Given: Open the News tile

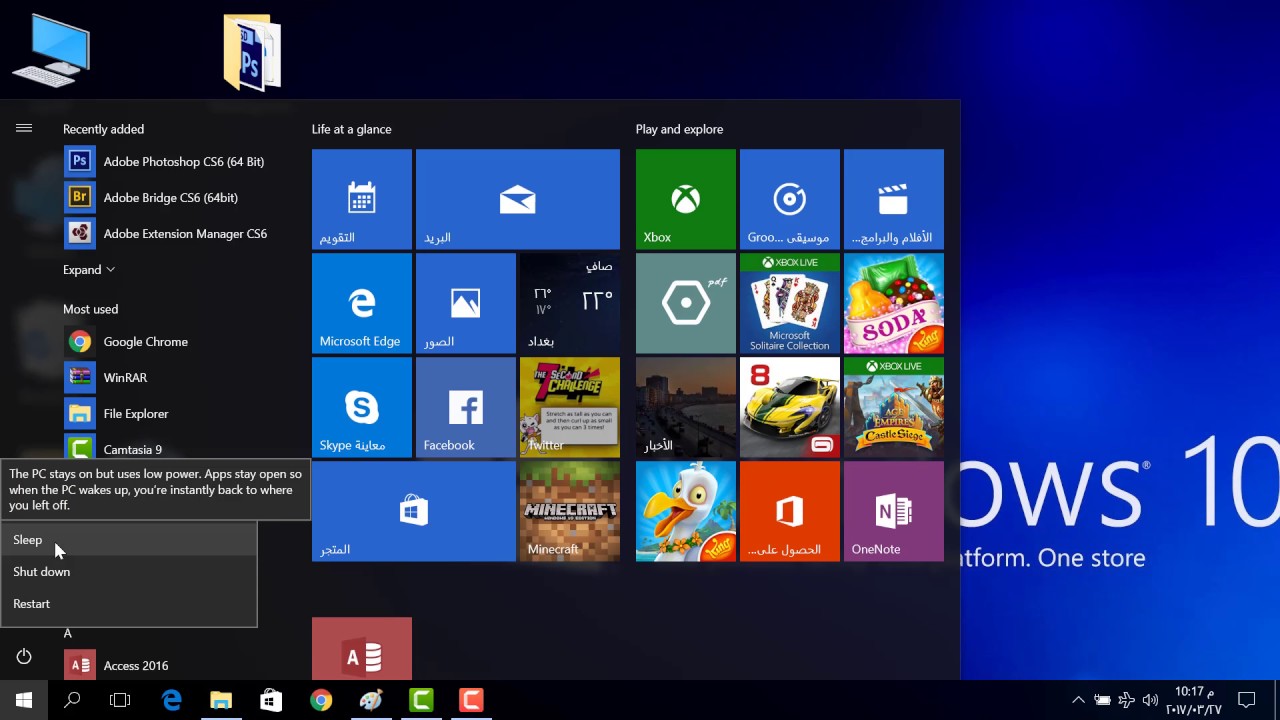Looking at the screenshot, I should pos(686,407).
